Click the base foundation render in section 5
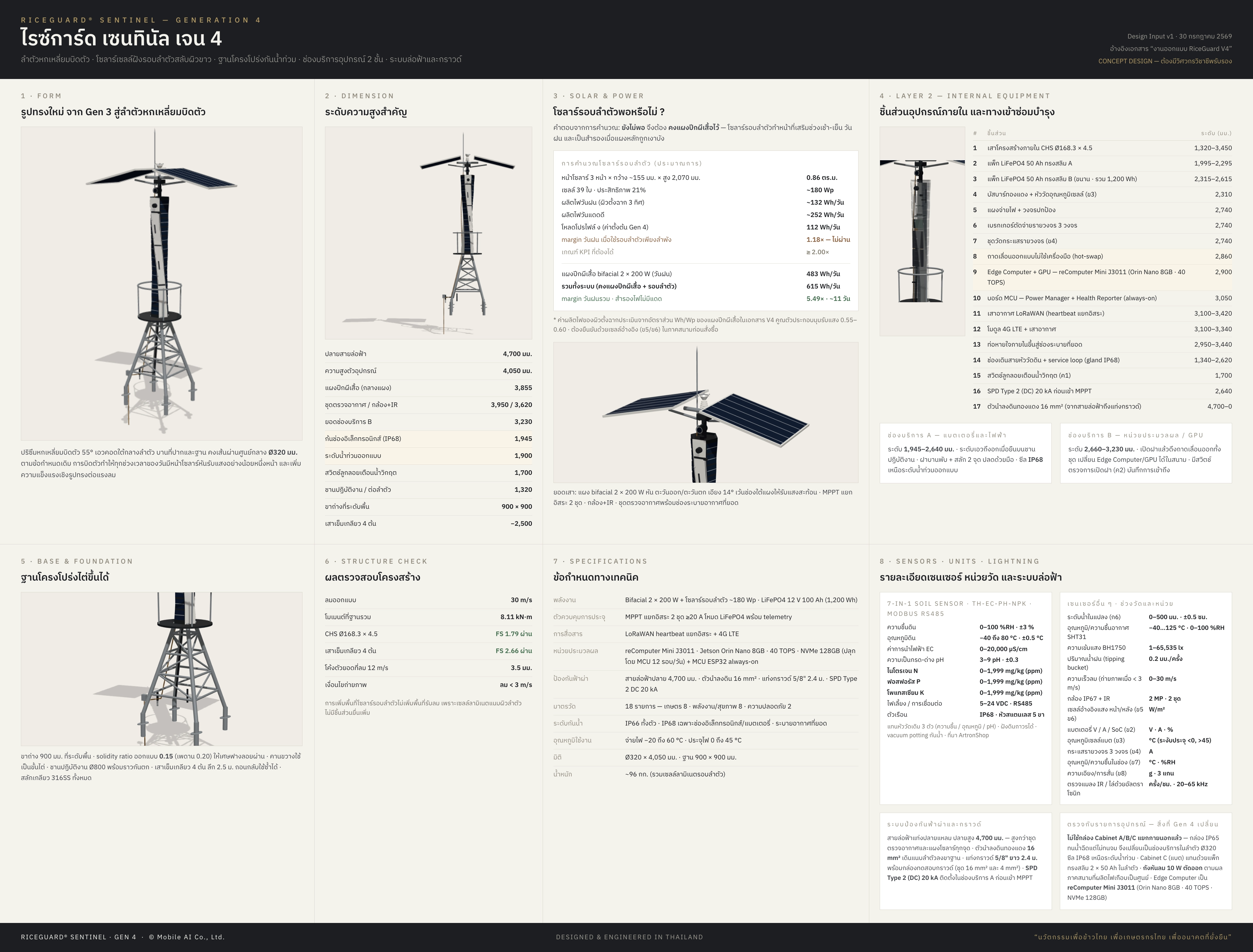 (x=162, y=669)
